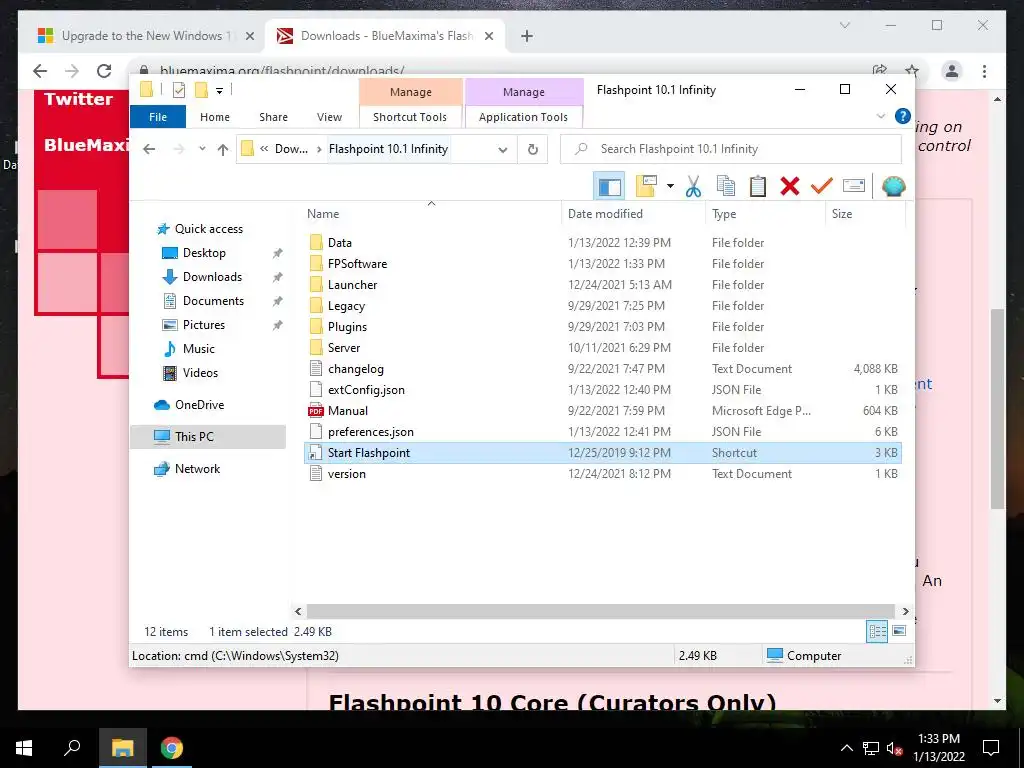Sort by Name column header
The width and height of the screenshot is (1024, 768).
tap(431, 214)
